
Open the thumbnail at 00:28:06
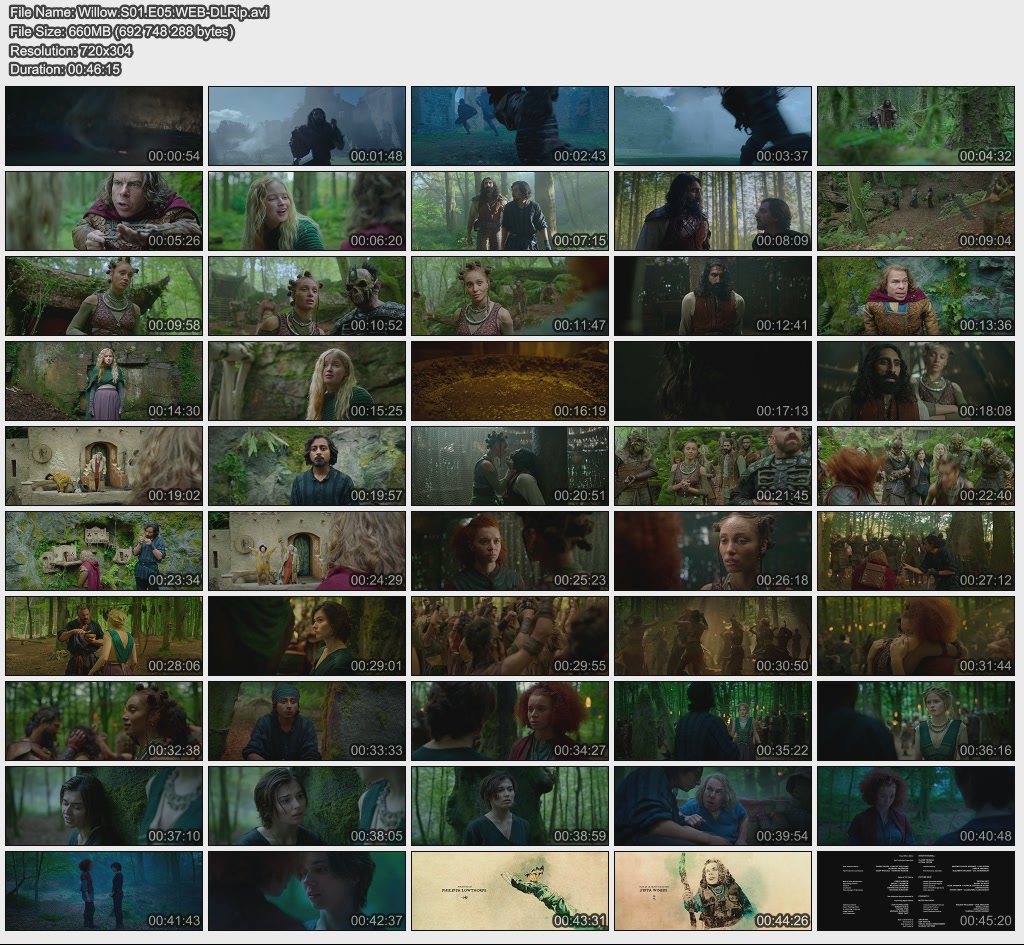104,636
